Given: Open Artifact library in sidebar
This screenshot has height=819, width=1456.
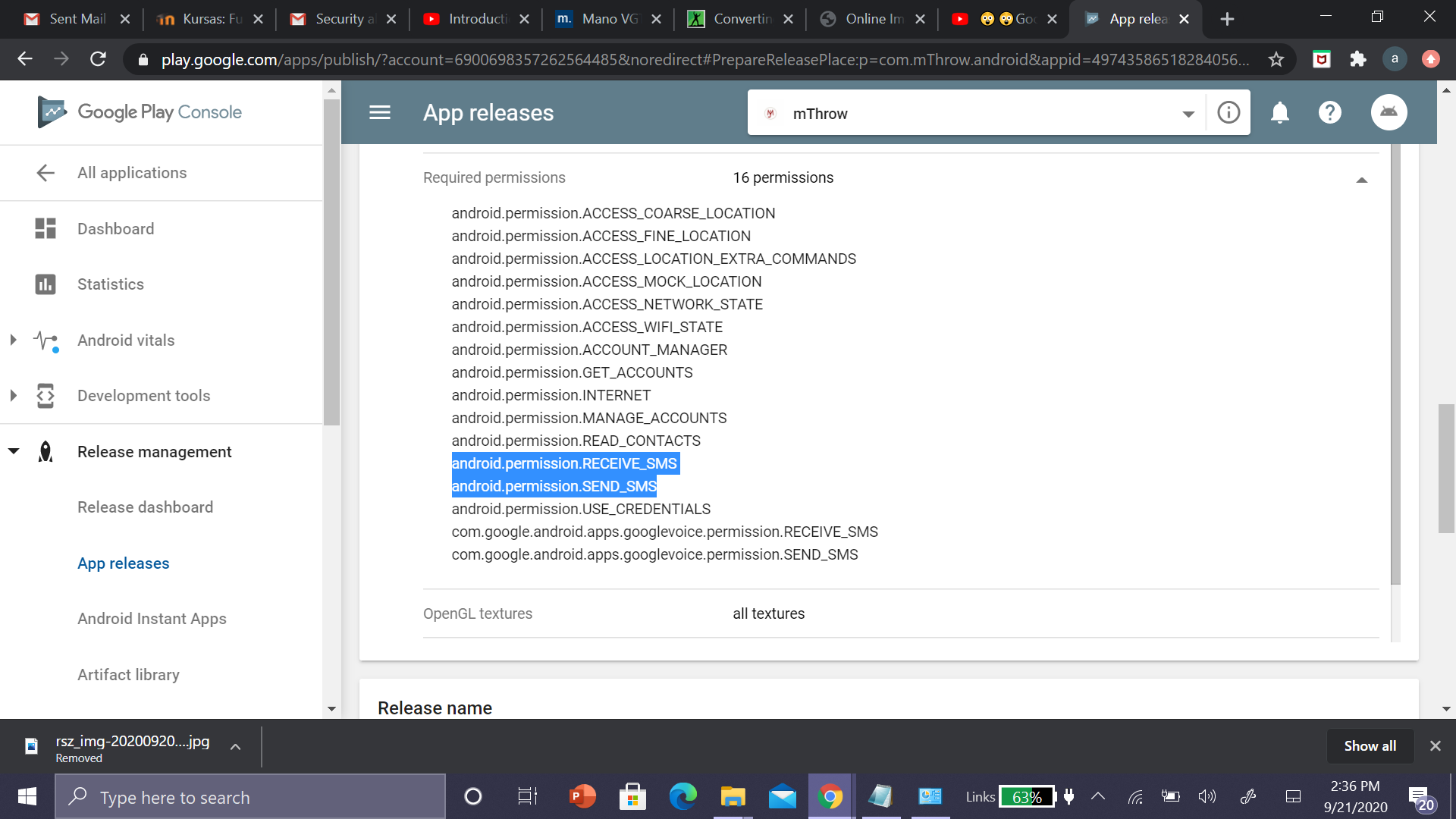Looking at the screenshot, I should pos(128,674).
